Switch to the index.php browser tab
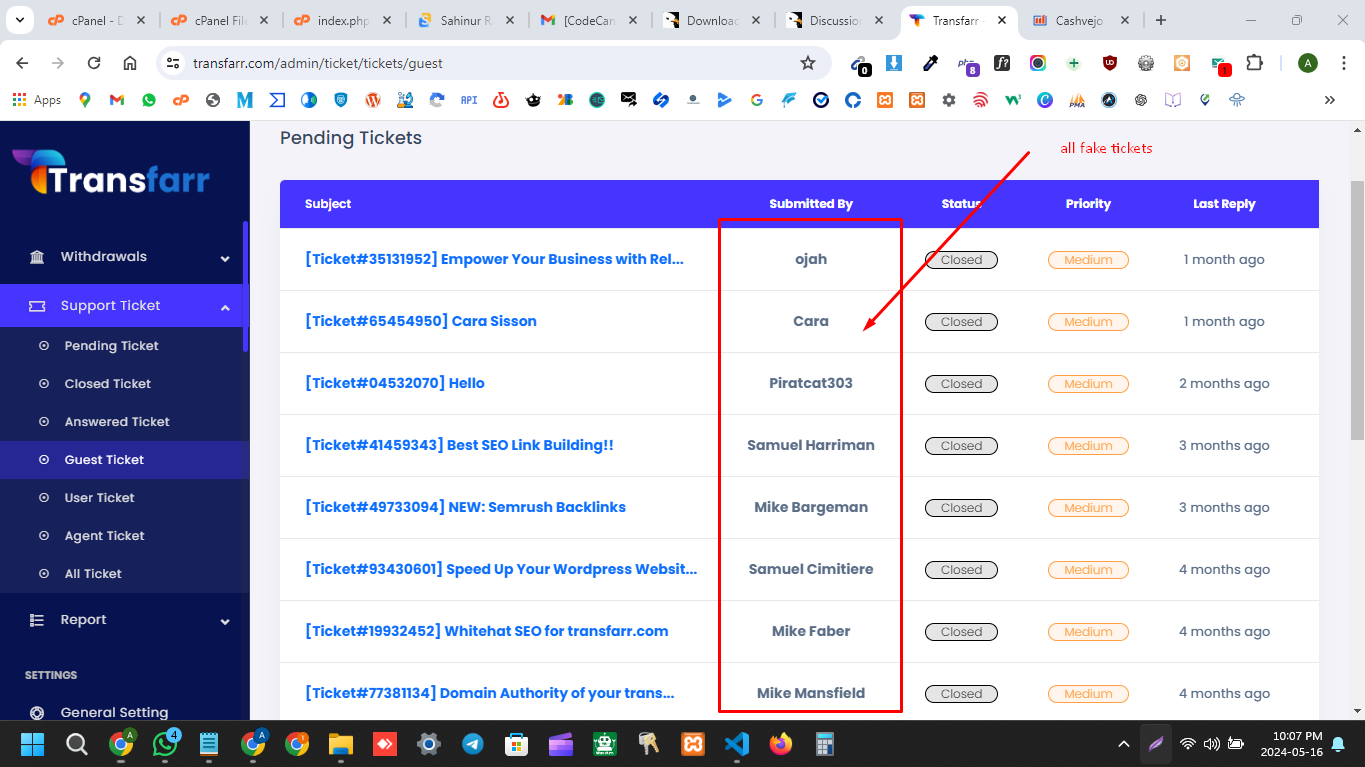The width and height of the screenshot is (1365, 767). point(343,20)
